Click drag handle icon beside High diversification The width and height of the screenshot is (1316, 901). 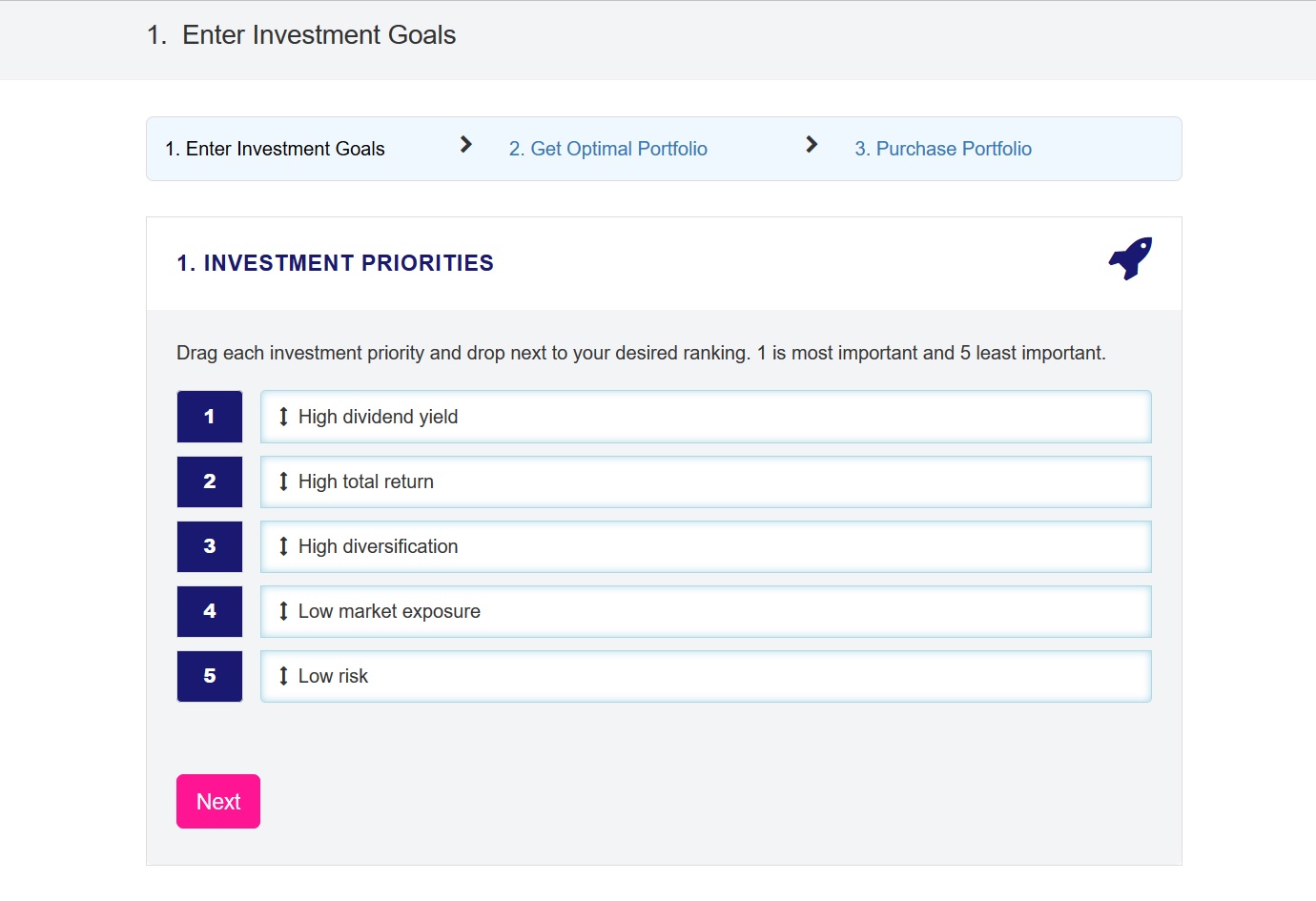(x=283, y=546)
